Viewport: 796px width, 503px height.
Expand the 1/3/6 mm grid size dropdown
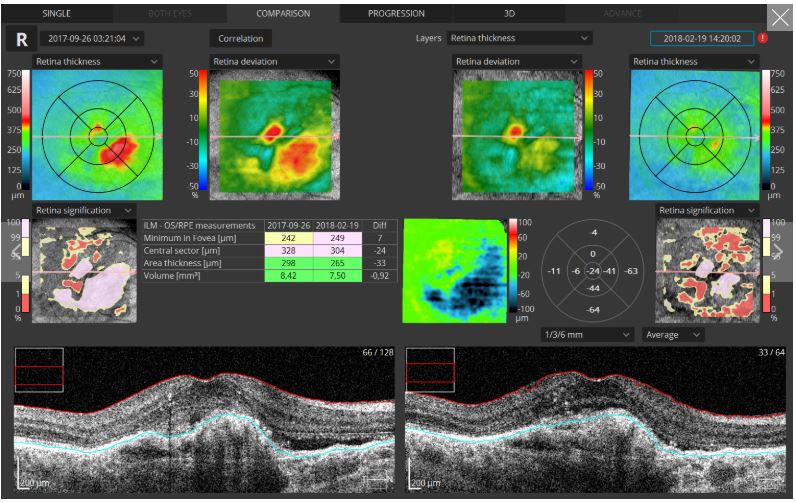[585, 334]
